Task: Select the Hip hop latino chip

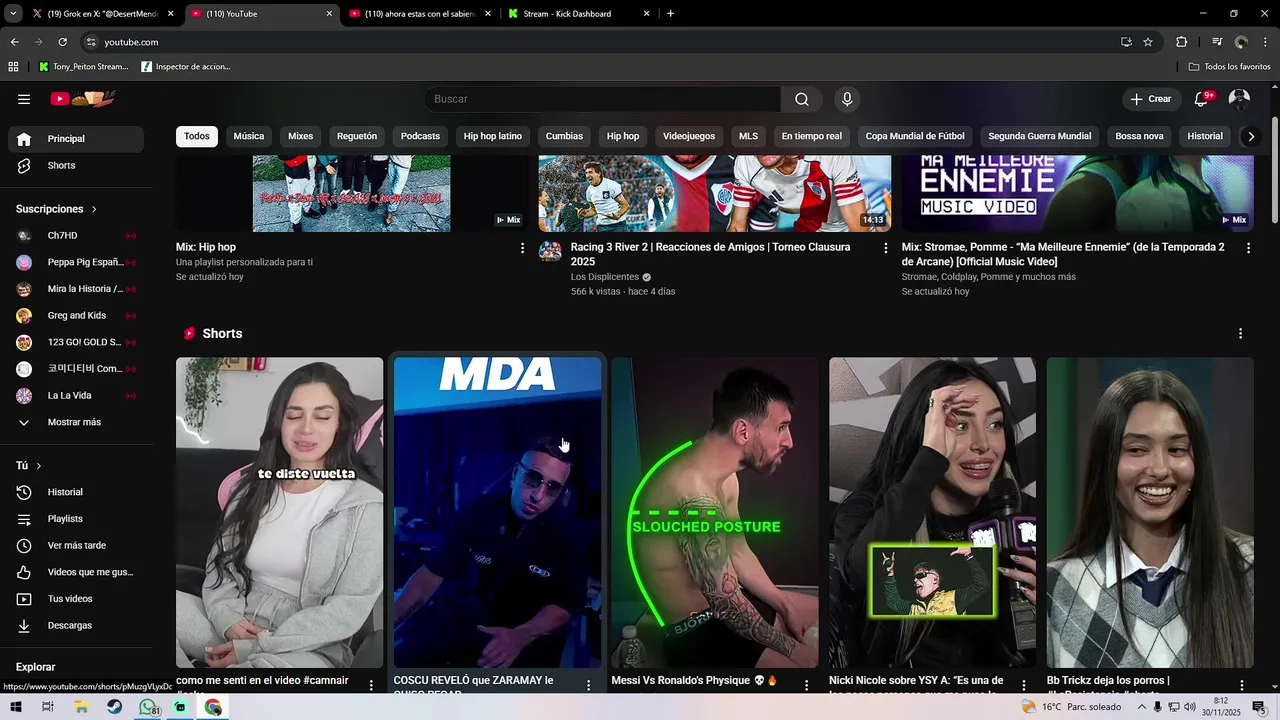Action: point(493,136)
